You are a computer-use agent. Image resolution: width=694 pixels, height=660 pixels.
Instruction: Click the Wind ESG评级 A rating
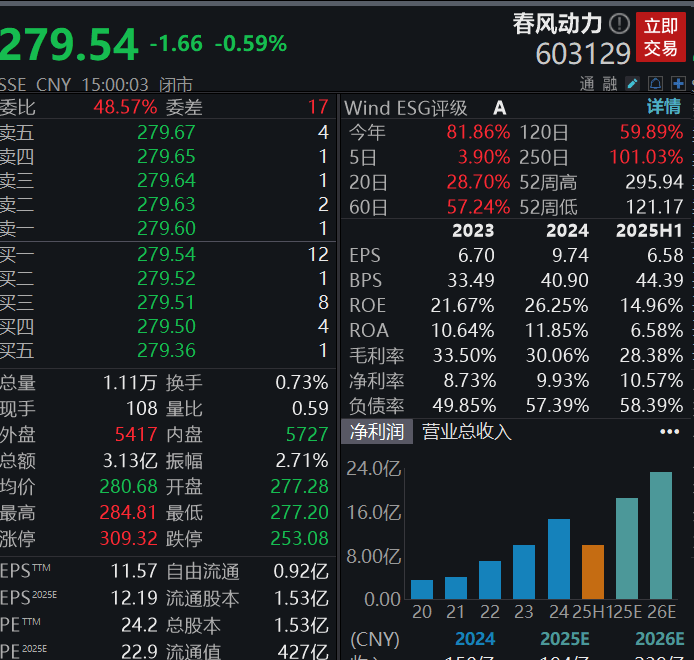point(499,108)
